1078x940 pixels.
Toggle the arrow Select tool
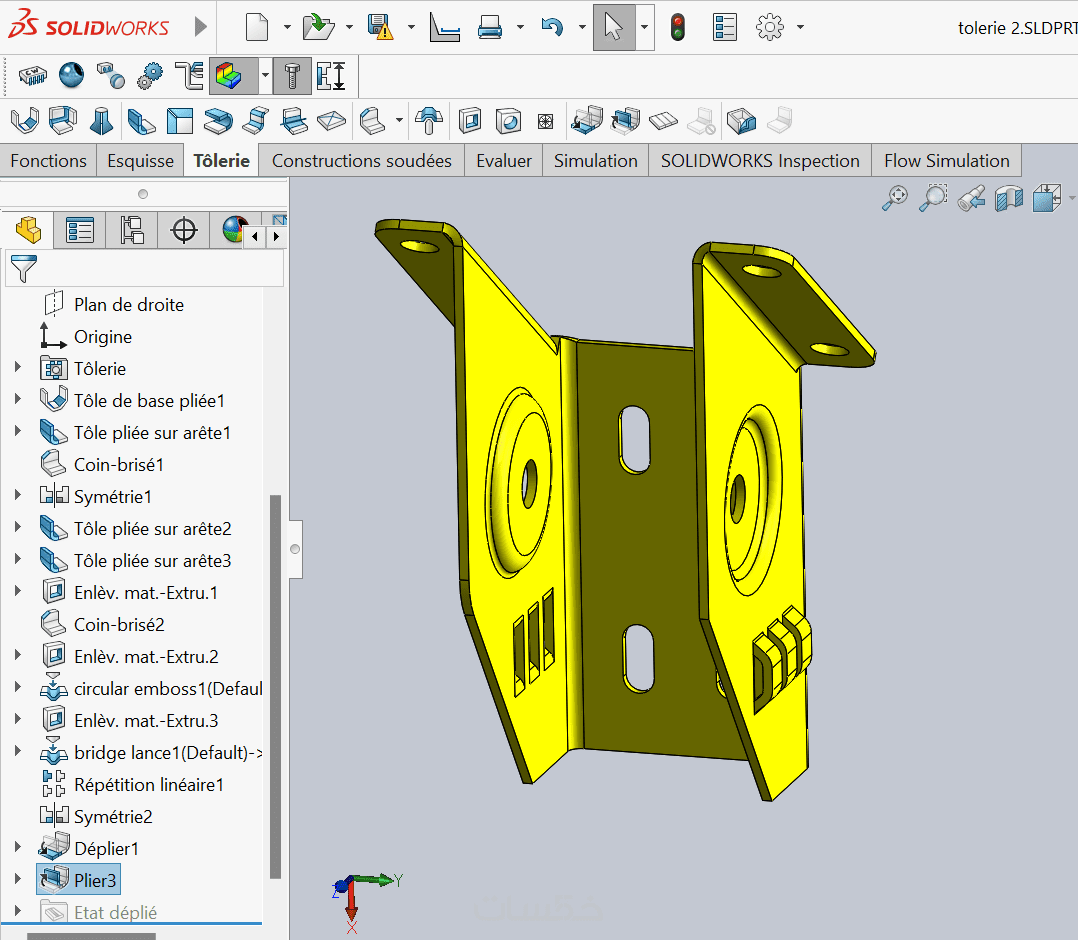click(x=613, y=27)
